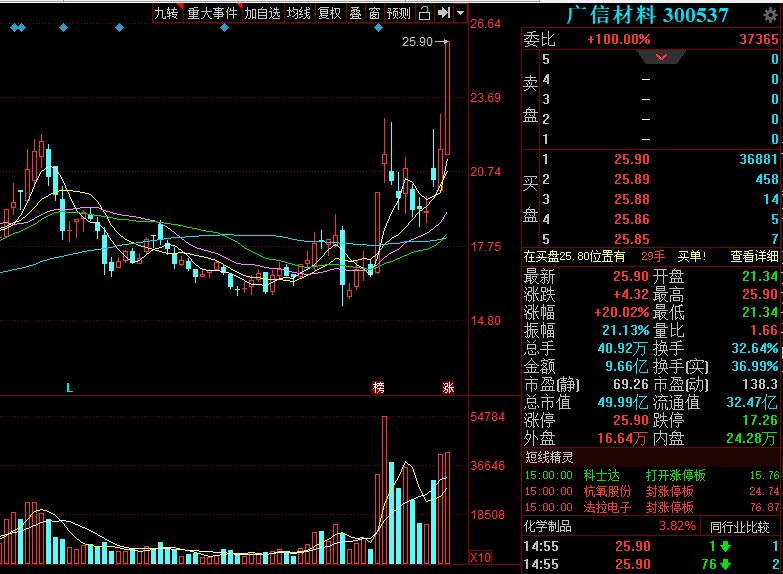Image resolution: width=783 pixels, height=574 pixels.
Task: Click the lock icon in chart toolbar
Action: pyautogui.click(x=424, y=13)
